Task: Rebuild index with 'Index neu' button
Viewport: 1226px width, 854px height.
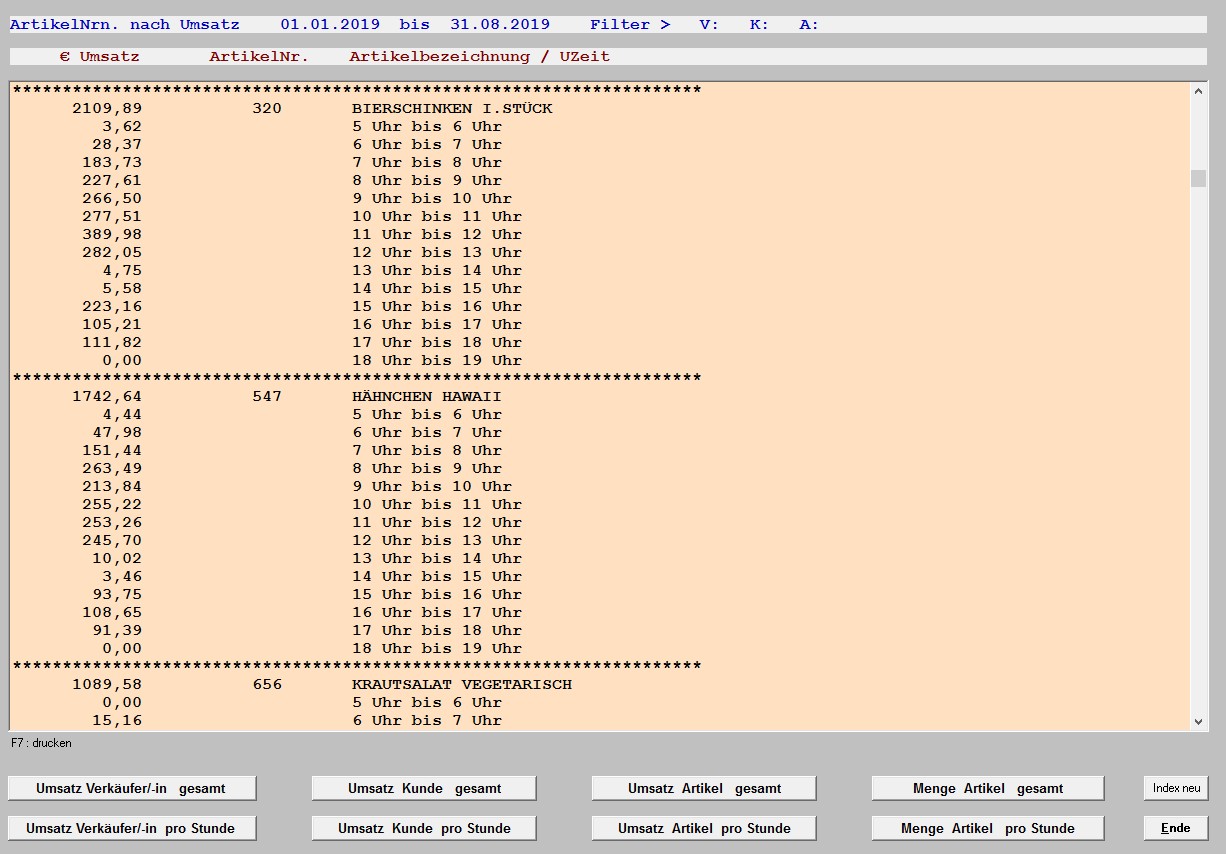Action: tap(1176, 788)
